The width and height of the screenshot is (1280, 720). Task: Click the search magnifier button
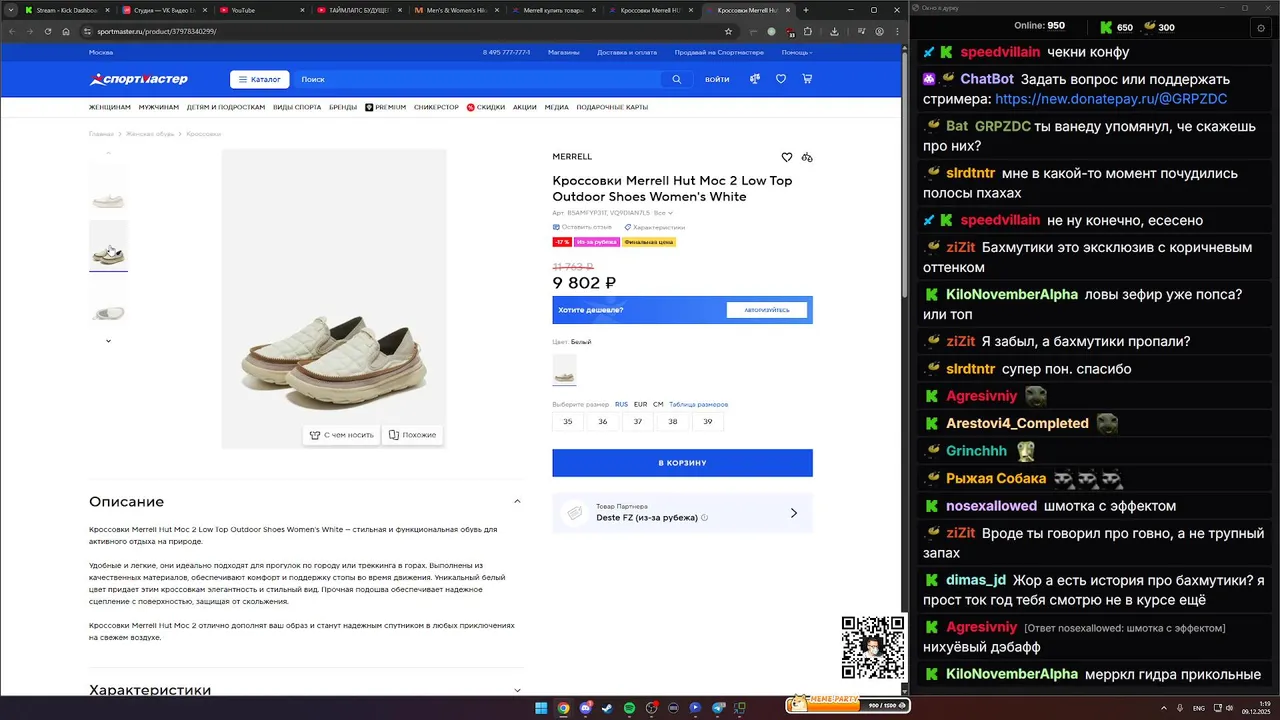point(677,79)
